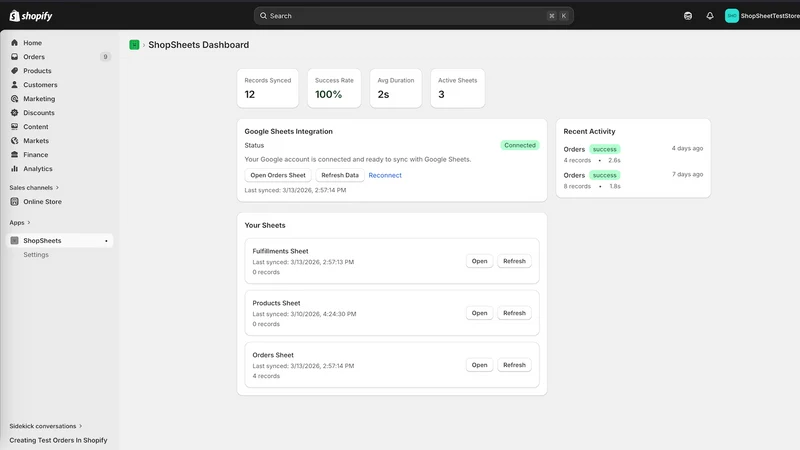Viewport: 800px width, 450px height.
Task: Open Settings under ShopSheets
Action: (x=36, y=255)
